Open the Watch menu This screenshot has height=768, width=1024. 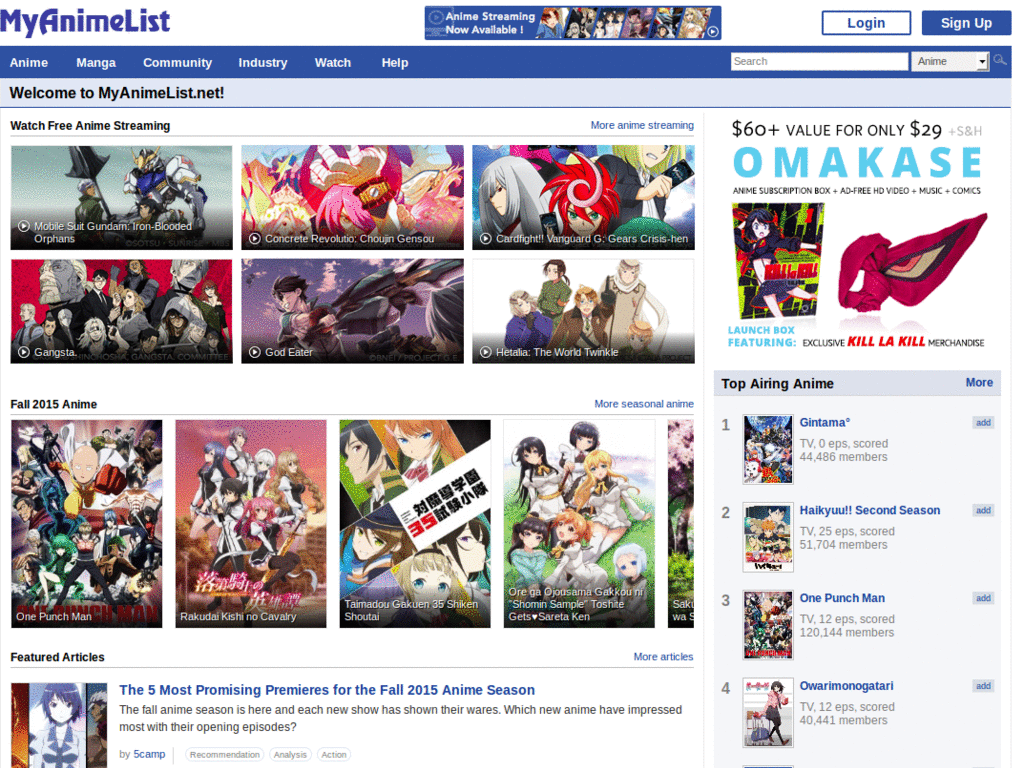(x=333, y=62)
